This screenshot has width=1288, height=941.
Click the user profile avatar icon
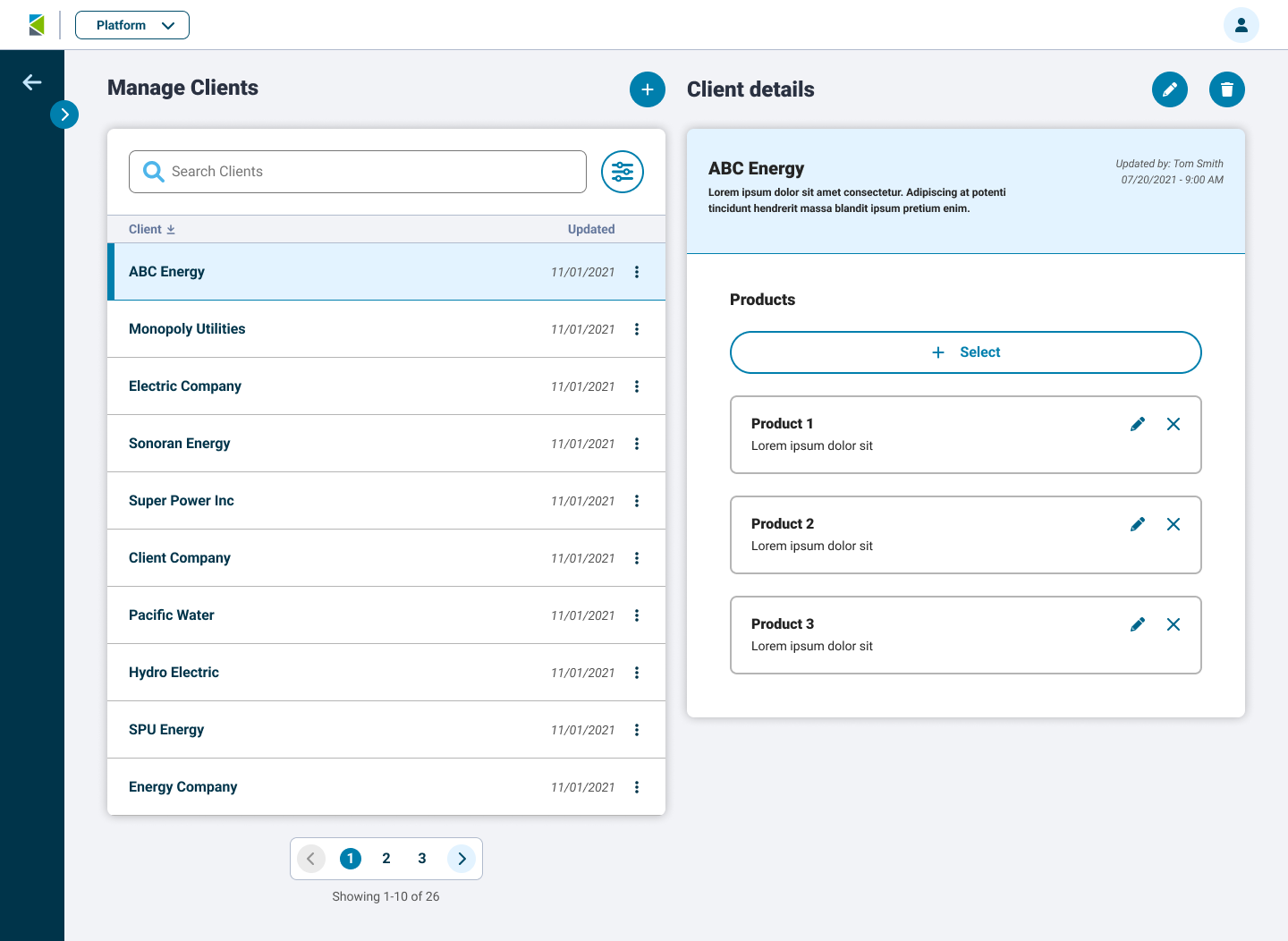[1241, 25]
